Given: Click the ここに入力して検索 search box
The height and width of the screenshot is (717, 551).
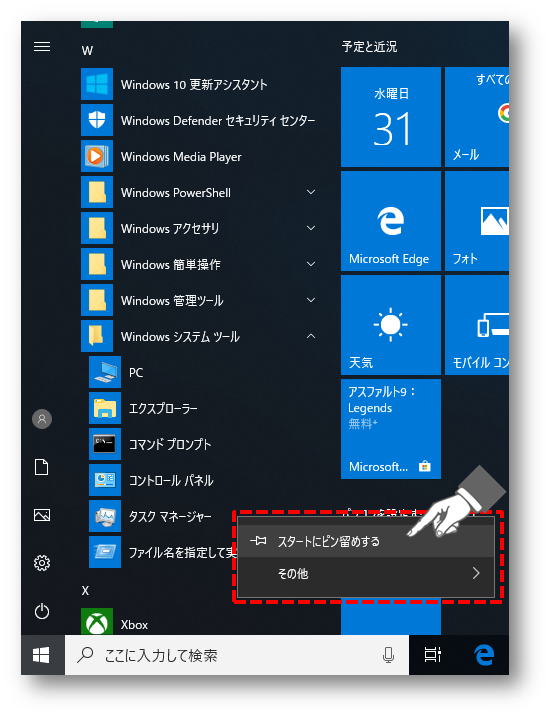Looking at the screenshot, I should tap(237, 655).
